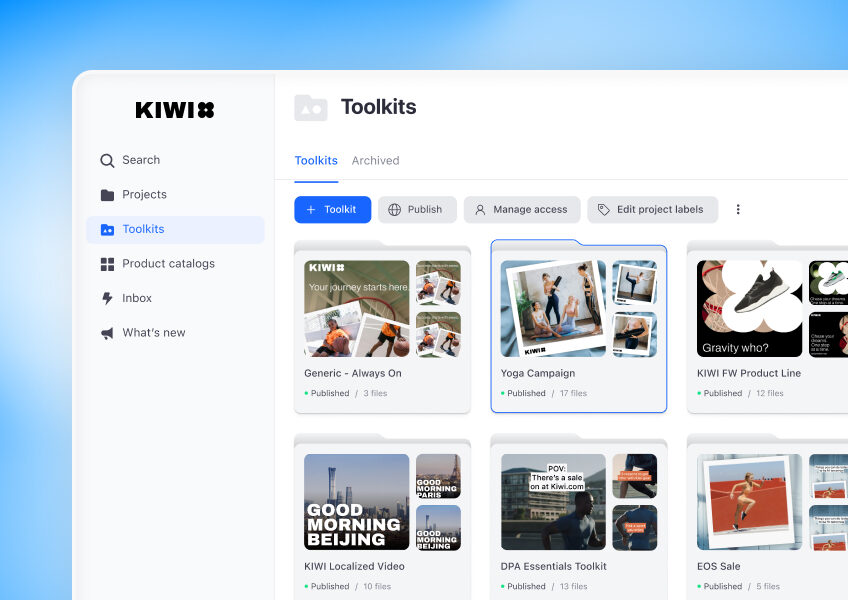Click the person icon on Manage access
The width and height of the screenshot is (848, 600).
[x=480, y=209]
